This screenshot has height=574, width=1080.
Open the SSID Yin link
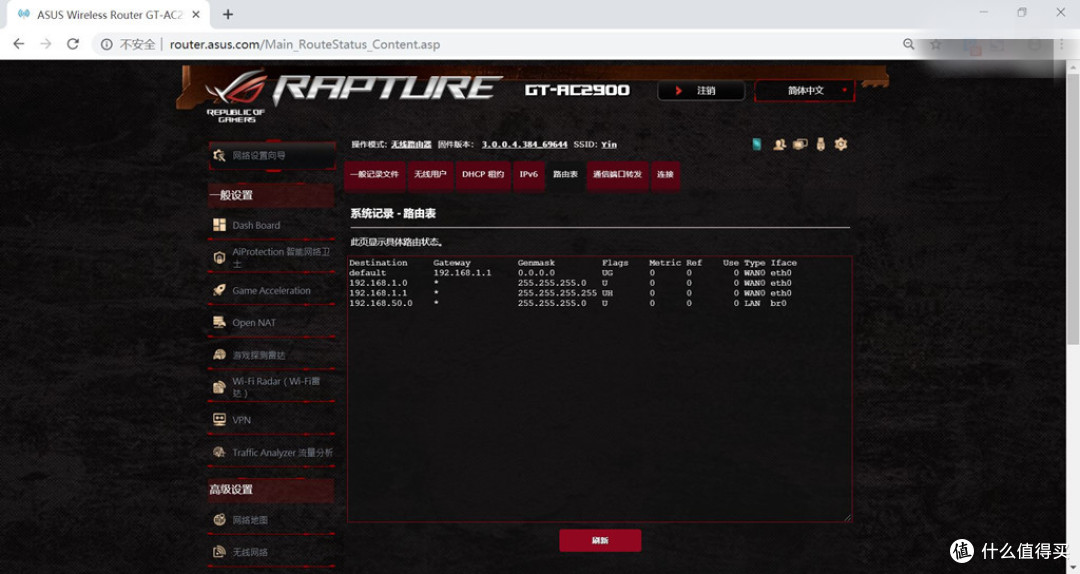[x=609, y=144]
